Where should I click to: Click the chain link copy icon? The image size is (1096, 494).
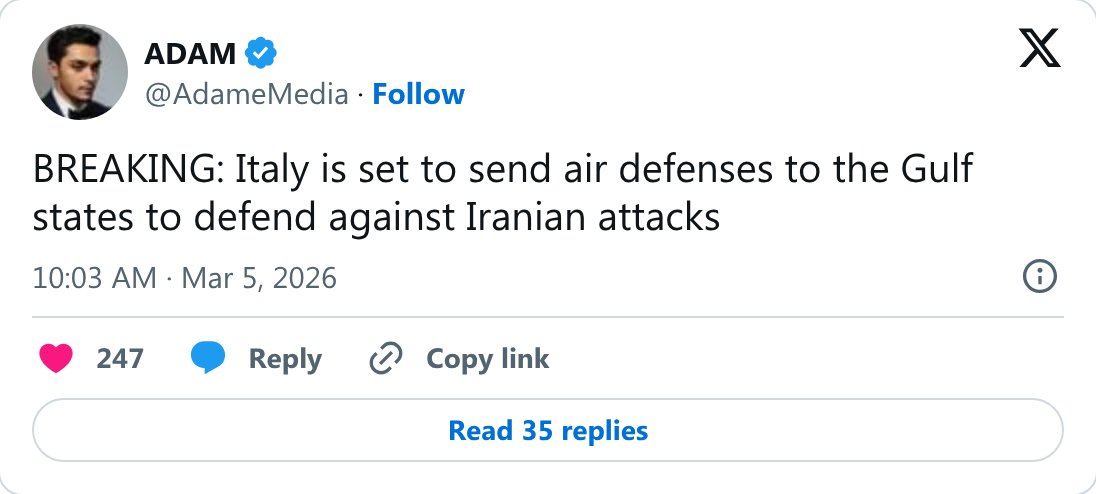tap(386, 358)
